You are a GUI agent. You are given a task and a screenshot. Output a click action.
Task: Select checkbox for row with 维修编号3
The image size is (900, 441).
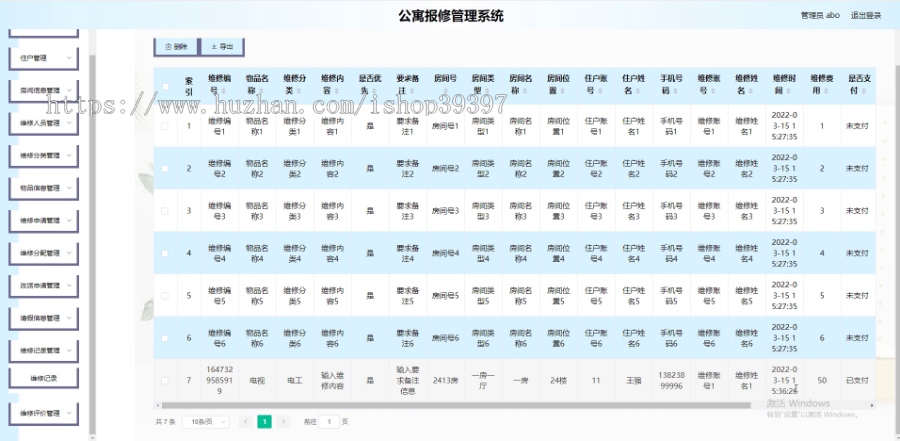pos(165,211)
